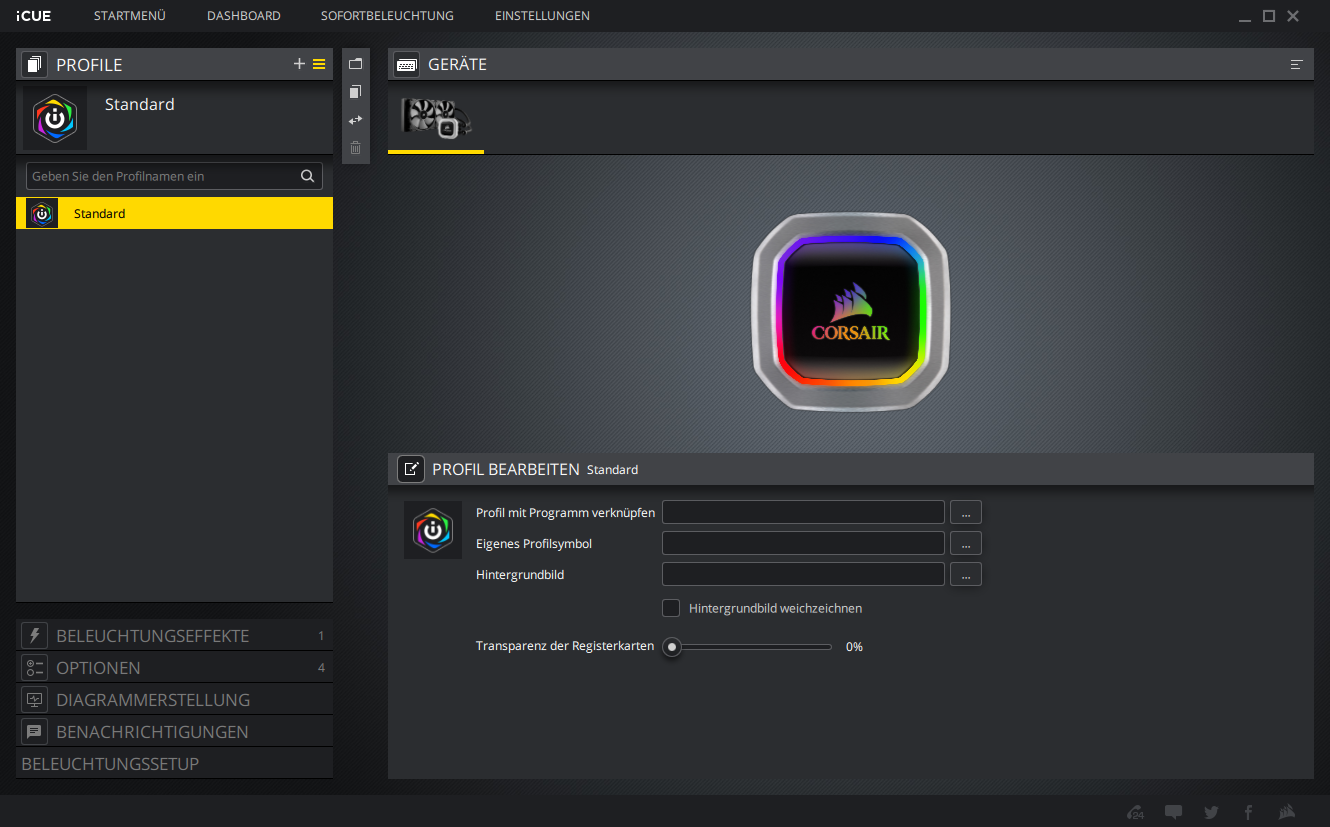1330x827 pixels.
Task: Click the large Standard profile icon
Action: 55,118
